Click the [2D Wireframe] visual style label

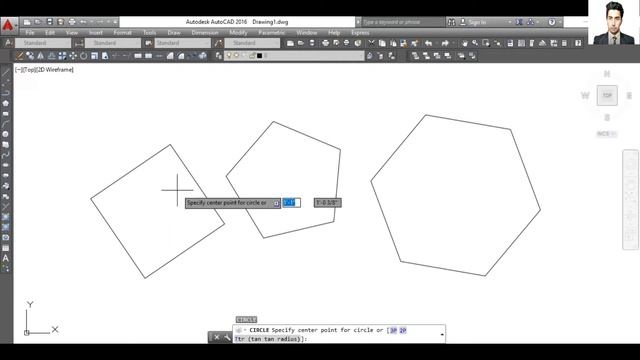point(55,70)
